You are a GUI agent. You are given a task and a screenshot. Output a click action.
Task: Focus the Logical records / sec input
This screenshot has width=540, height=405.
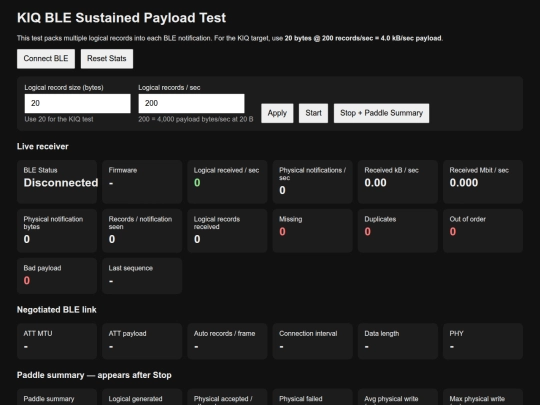click(x=191, y=103)
